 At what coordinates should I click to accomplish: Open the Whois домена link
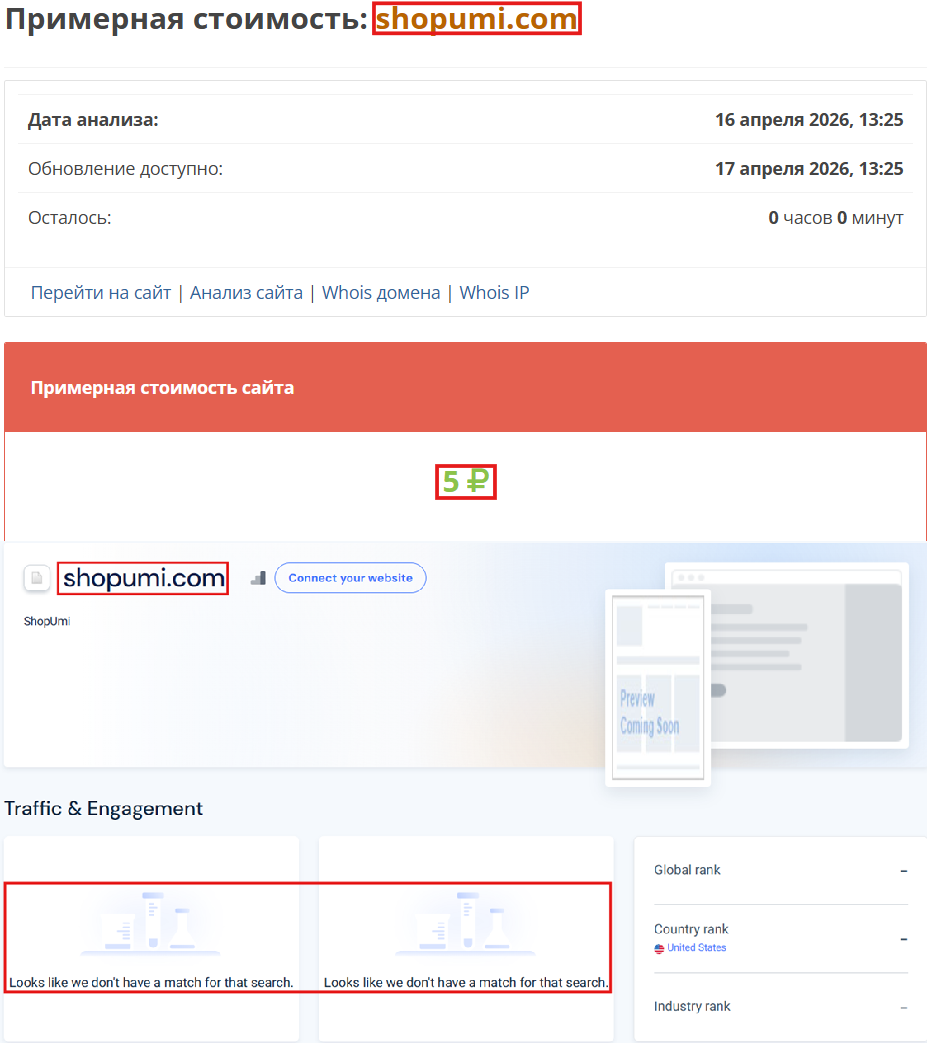(380, 292)
